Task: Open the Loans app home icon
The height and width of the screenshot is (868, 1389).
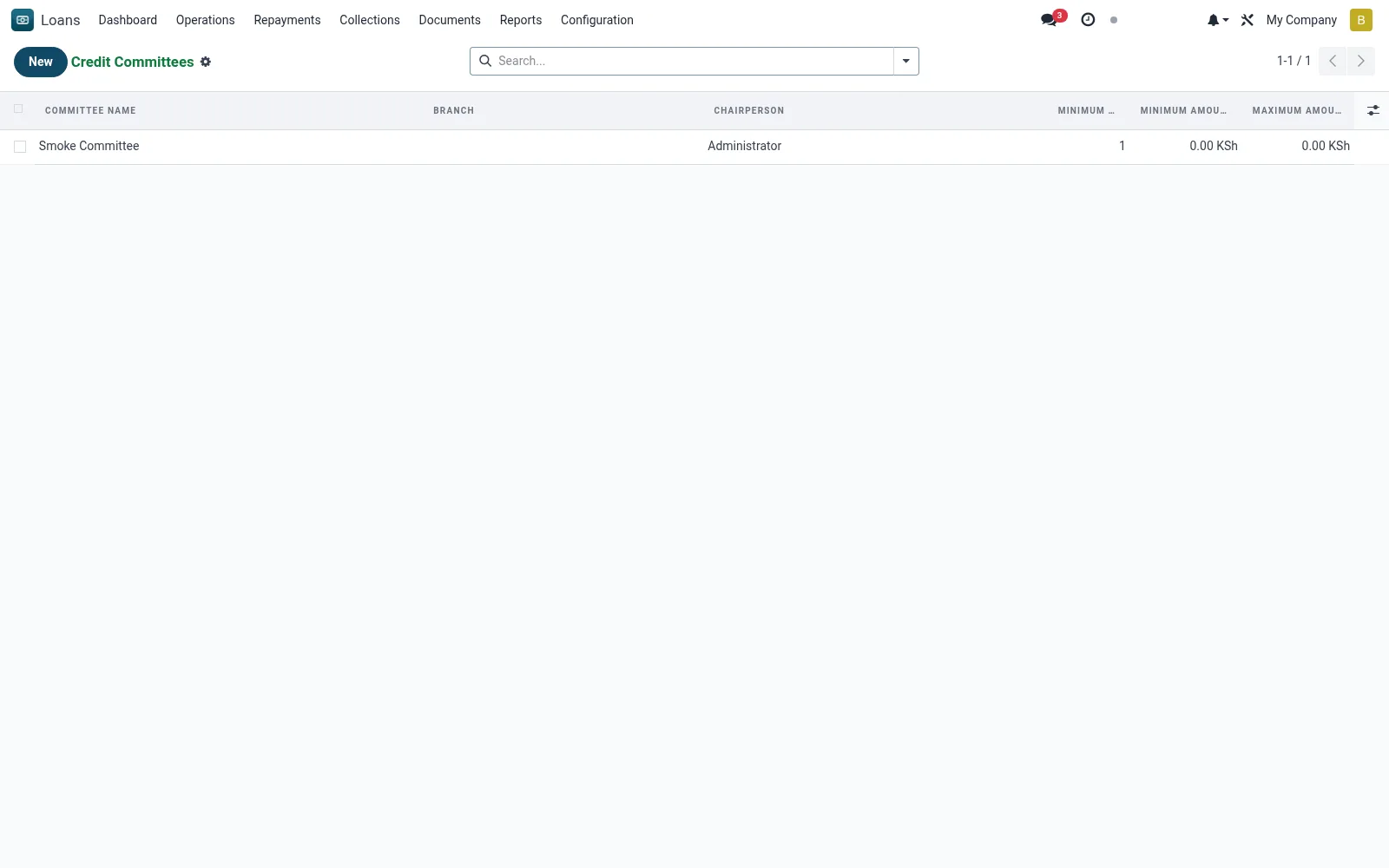Action: (23, 20)
